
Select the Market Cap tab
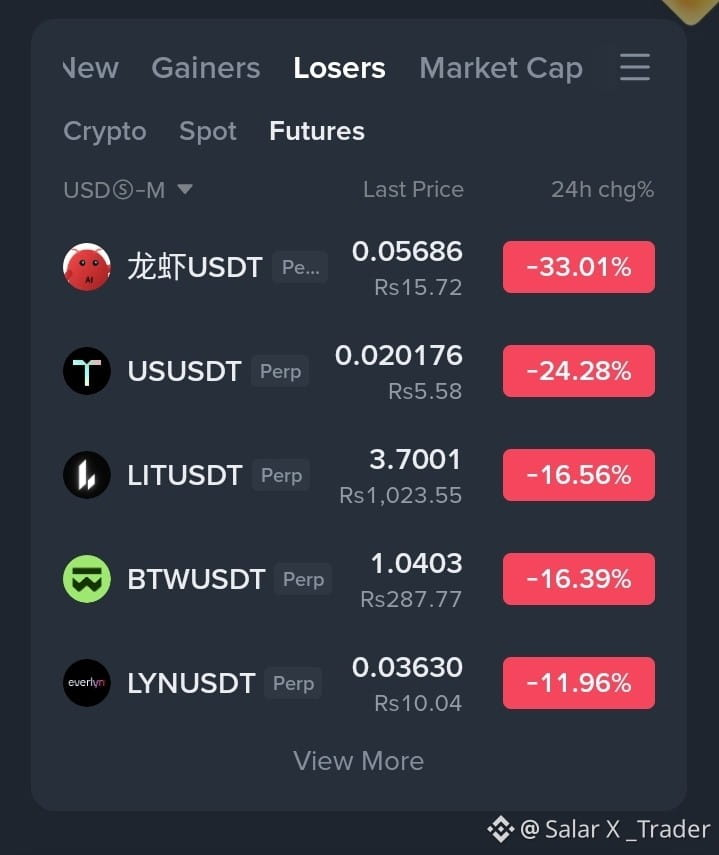point(501,68)
